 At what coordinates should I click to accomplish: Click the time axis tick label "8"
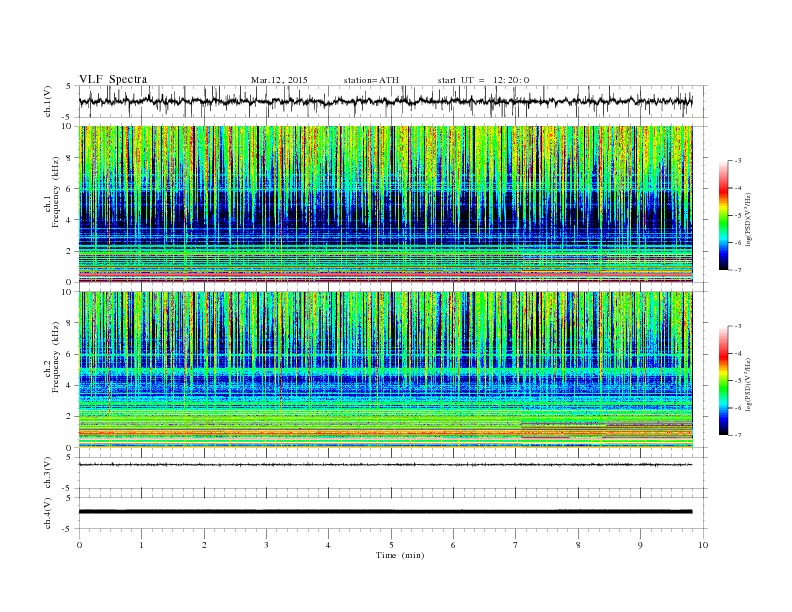[578, 545]
